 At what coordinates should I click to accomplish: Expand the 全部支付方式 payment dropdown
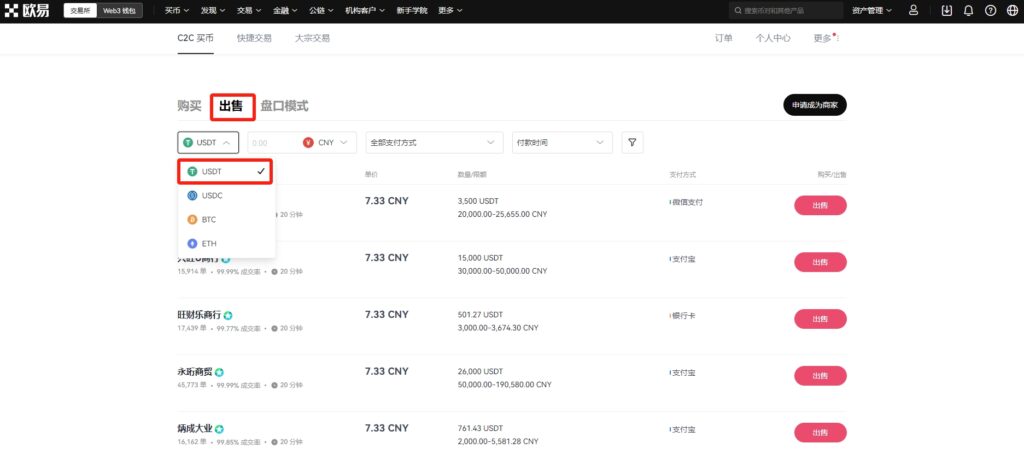[434, 142]
